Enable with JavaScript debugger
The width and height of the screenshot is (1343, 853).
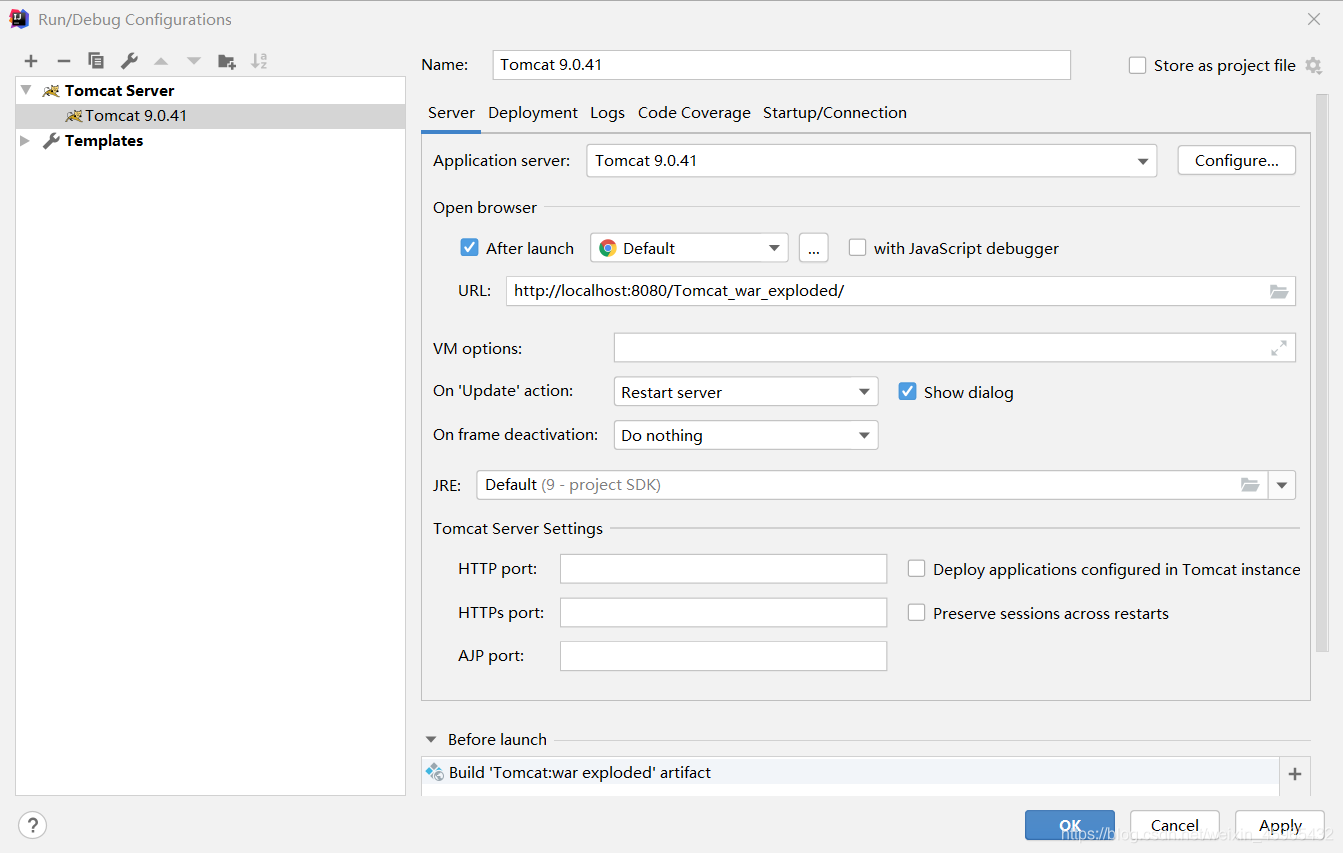(x=857, y=248)
